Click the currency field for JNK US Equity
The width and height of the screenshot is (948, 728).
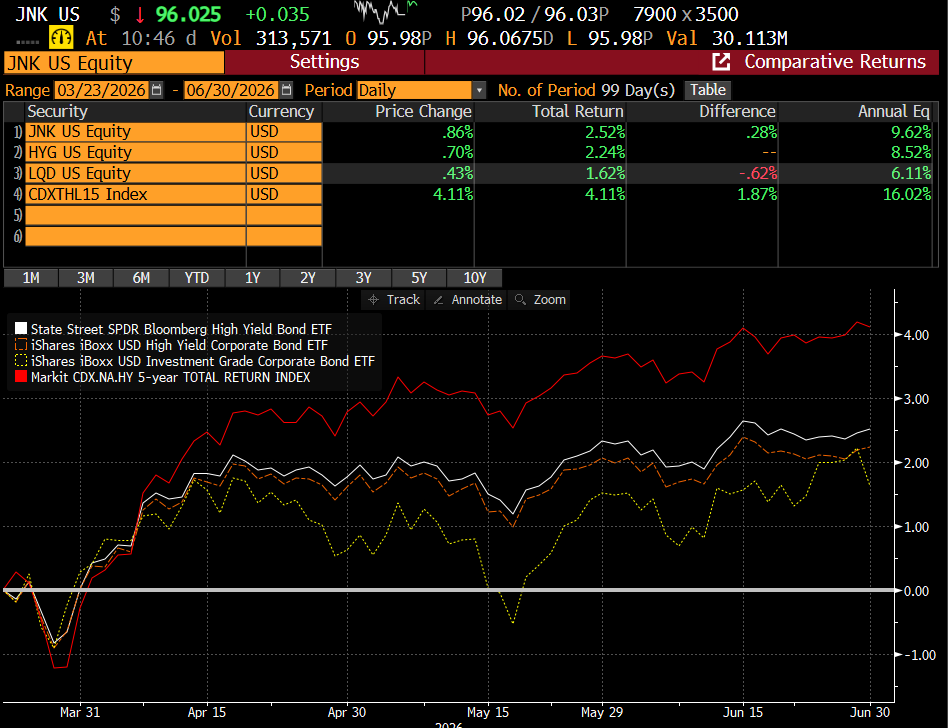click(284, 132)
